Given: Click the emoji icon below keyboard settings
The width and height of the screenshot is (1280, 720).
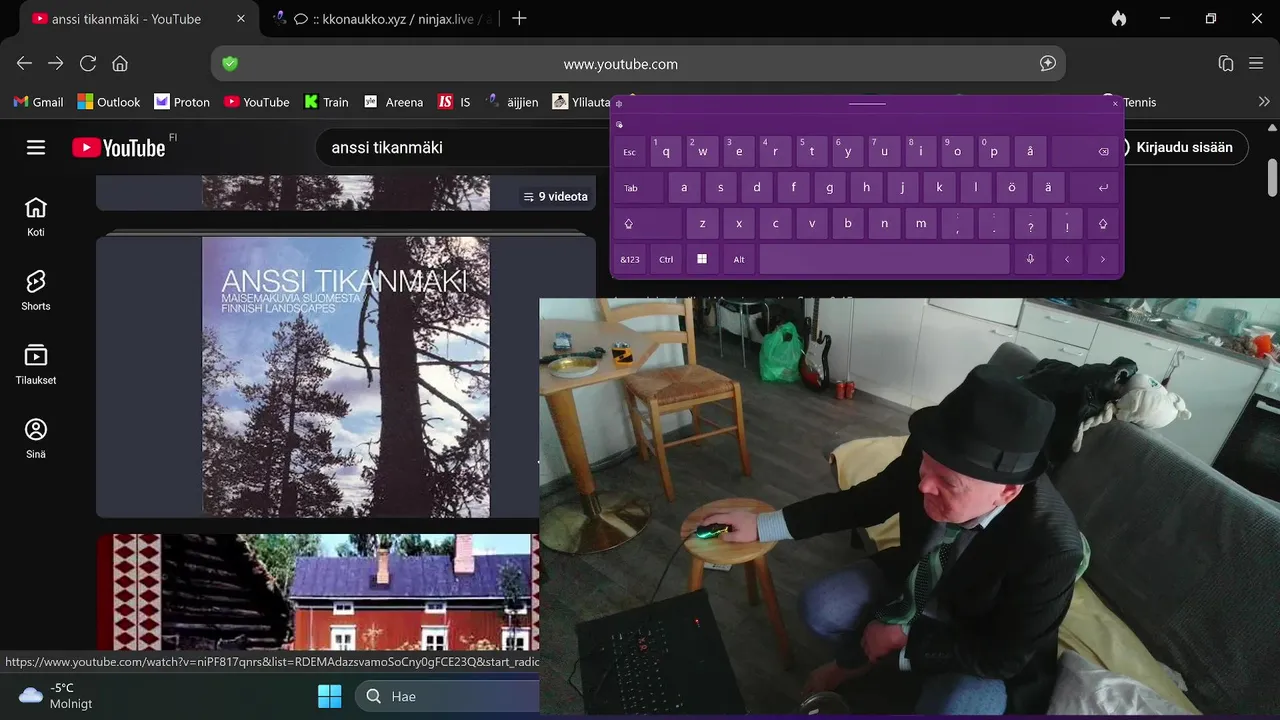Looking at the screenshot, I should click(619, 125).
